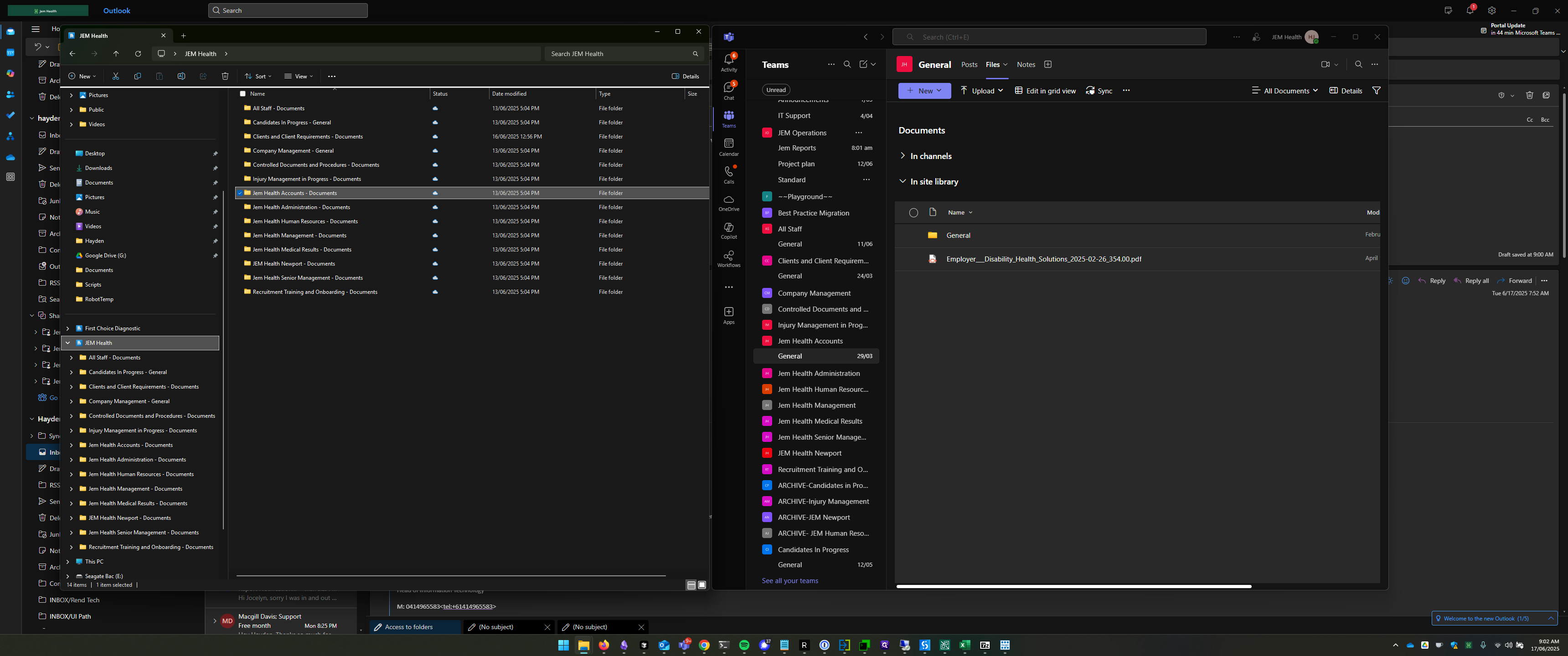Viewport: 1568px width, 656px height.
Task: Go back in File Explorer navigation
Action: 72,54
